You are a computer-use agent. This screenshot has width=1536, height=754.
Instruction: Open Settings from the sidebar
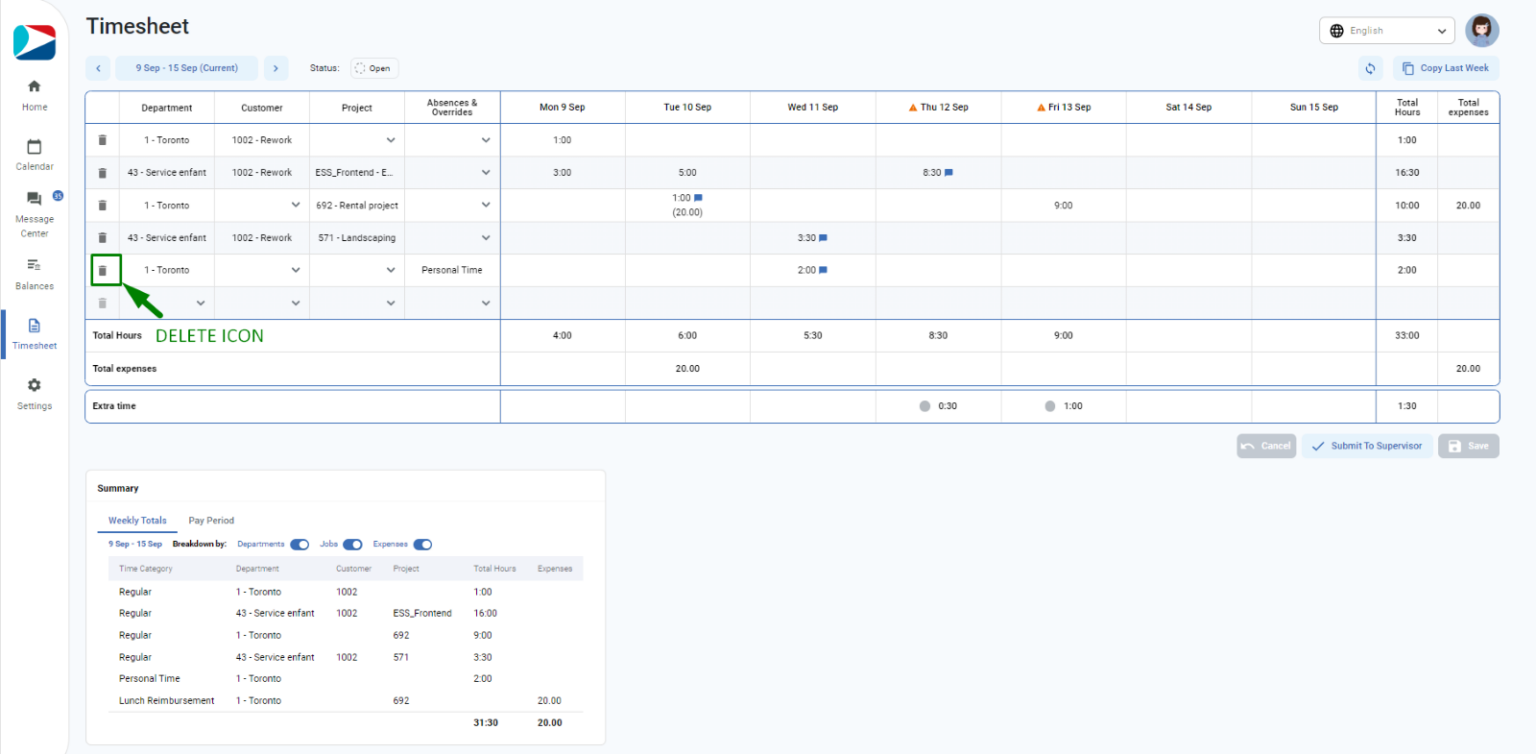tap(34, 394)
